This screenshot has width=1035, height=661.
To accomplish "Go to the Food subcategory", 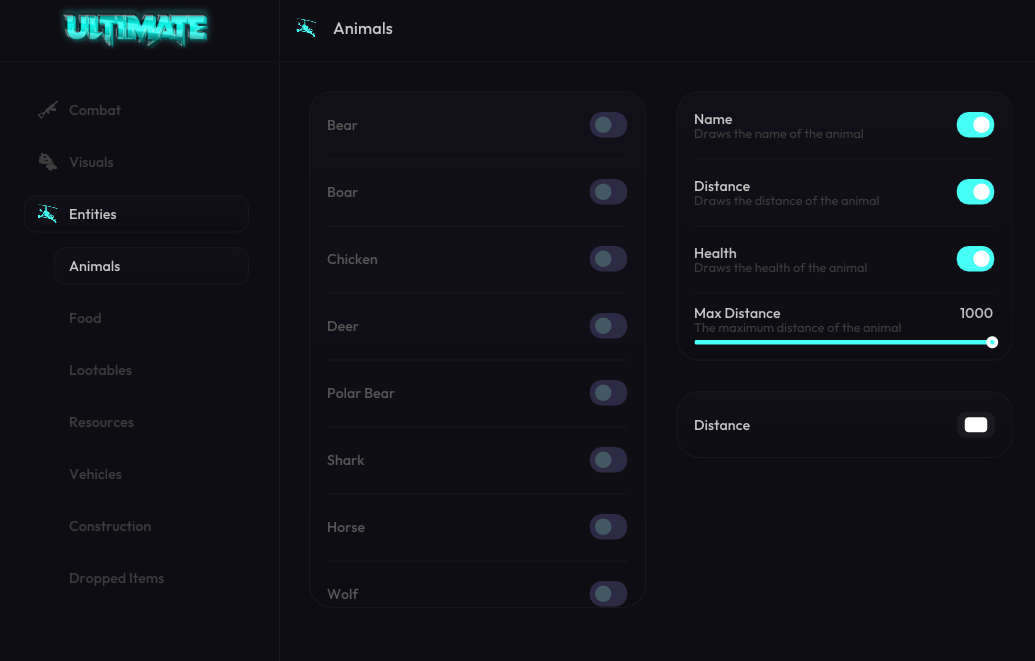I will pyautogui.click(x=85, y=318).
